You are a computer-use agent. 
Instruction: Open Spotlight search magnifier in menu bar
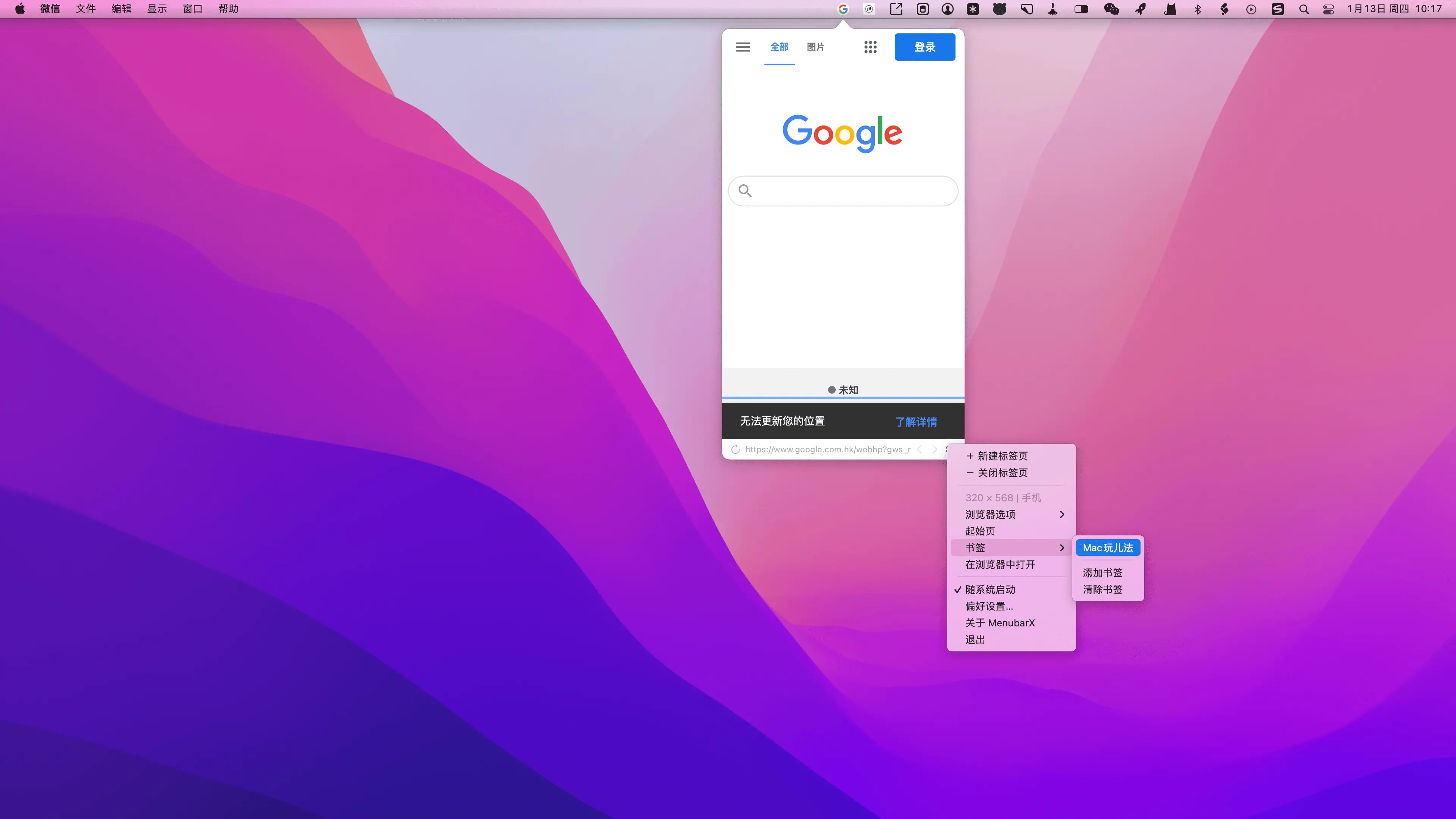pyautogui.click(x=1304, y=9)
